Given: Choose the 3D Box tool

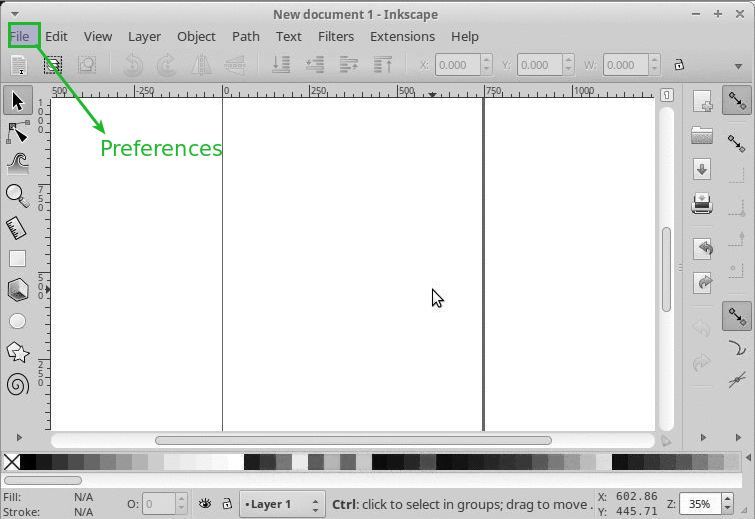Looking at the screenshot, I should click(x=18, y=290).
